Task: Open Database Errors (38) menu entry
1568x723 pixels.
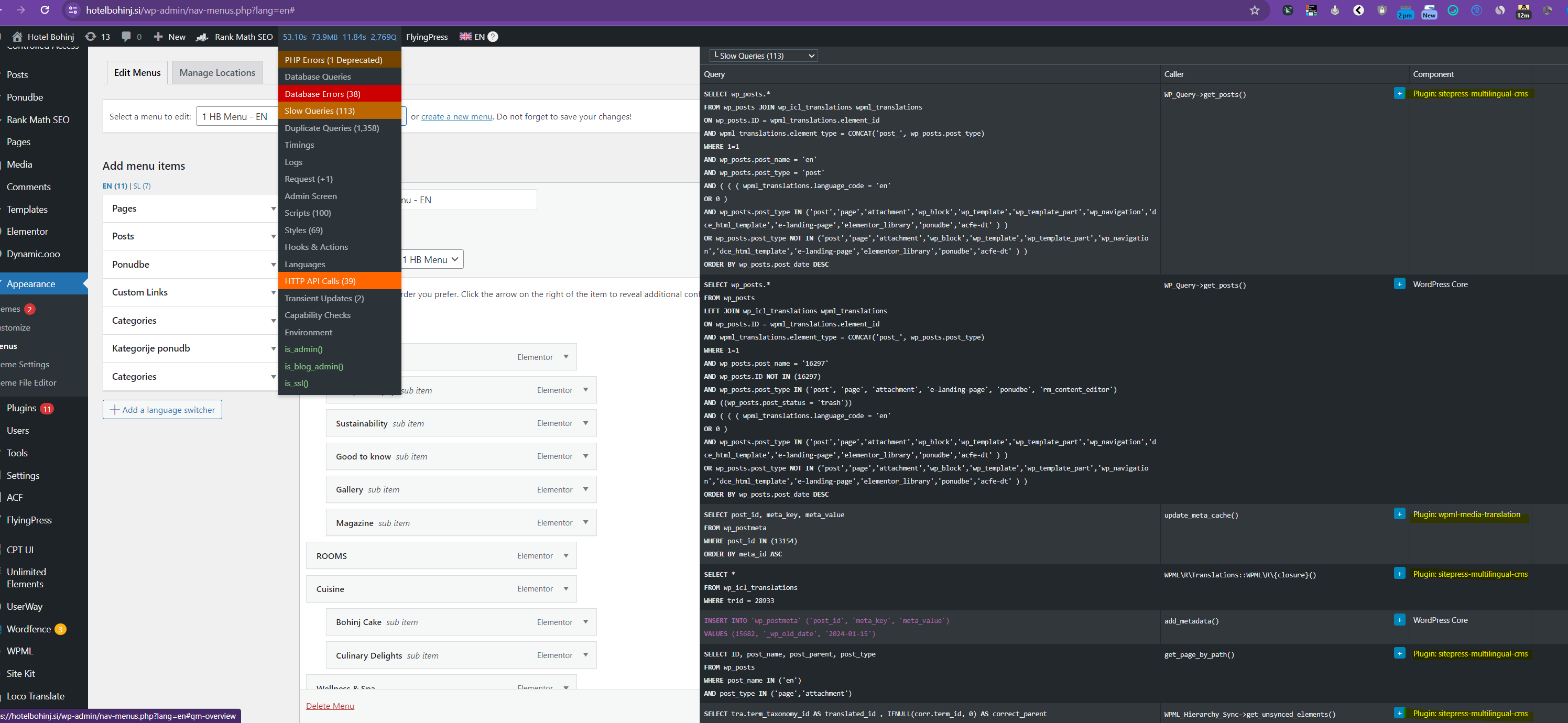Action: coord(340,94)
